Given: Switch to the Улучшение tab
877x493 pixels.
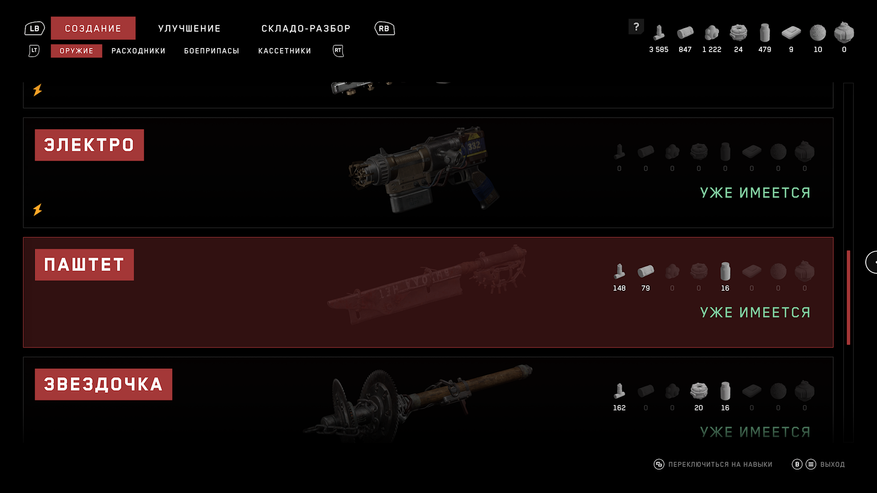Looking at the screenshot, I should [189, 29].
